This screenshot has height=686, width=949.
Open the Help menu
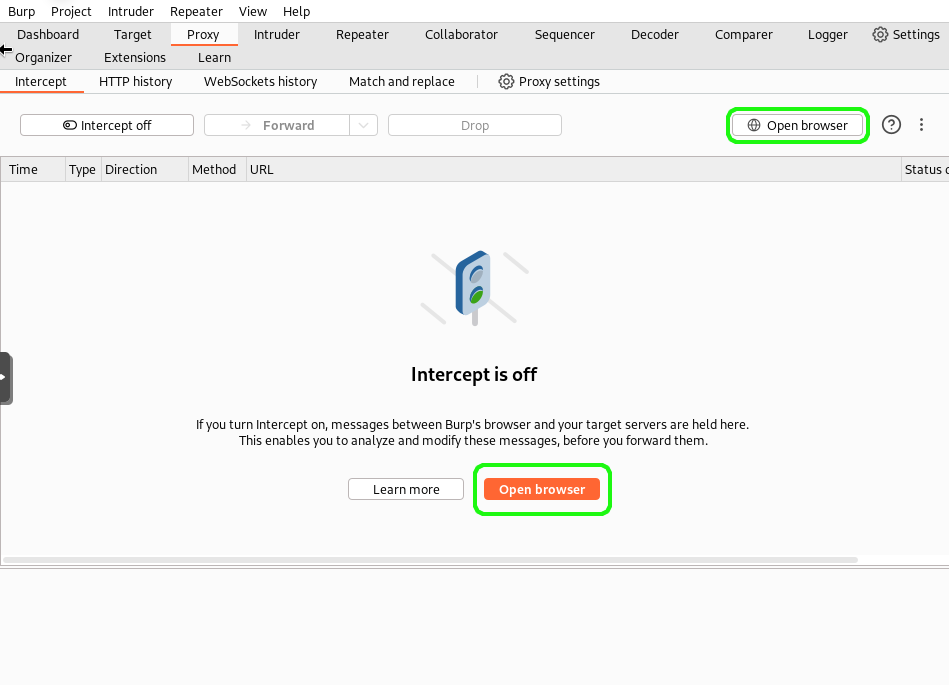(296, 12)
